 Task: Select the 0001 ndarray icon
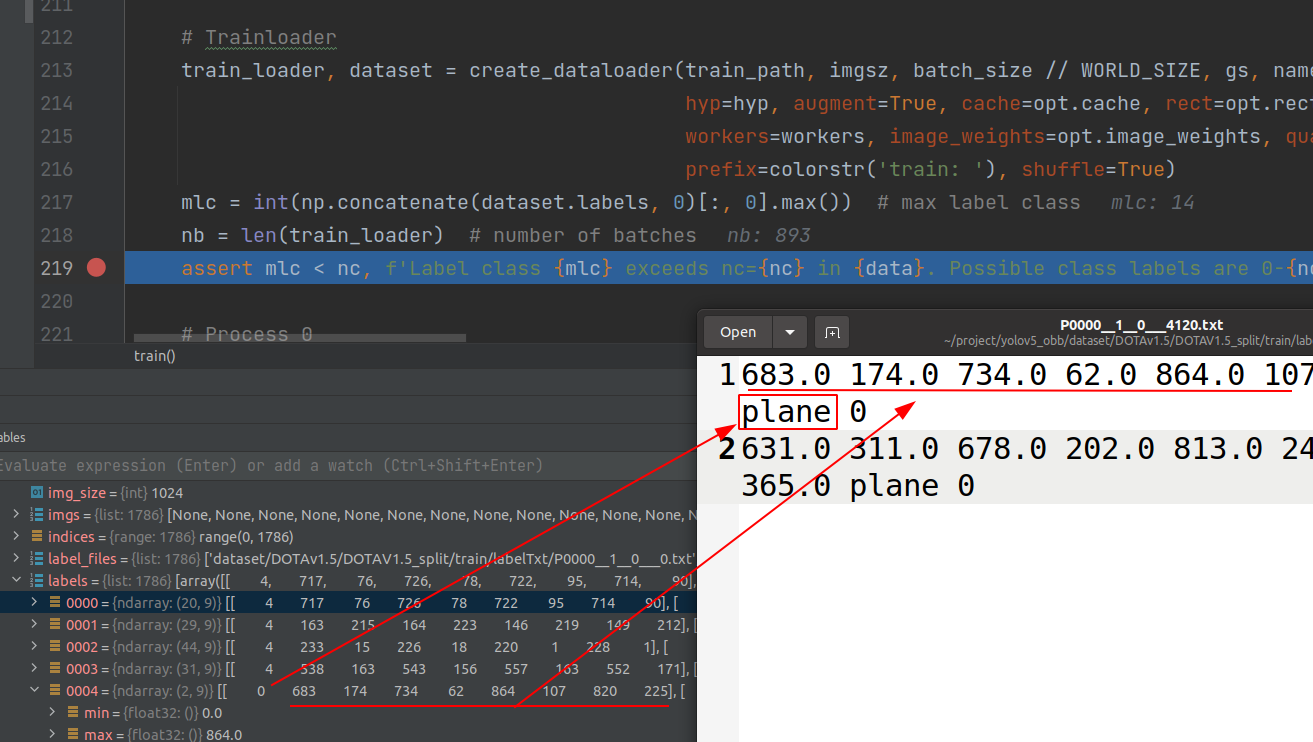(55, 625)
